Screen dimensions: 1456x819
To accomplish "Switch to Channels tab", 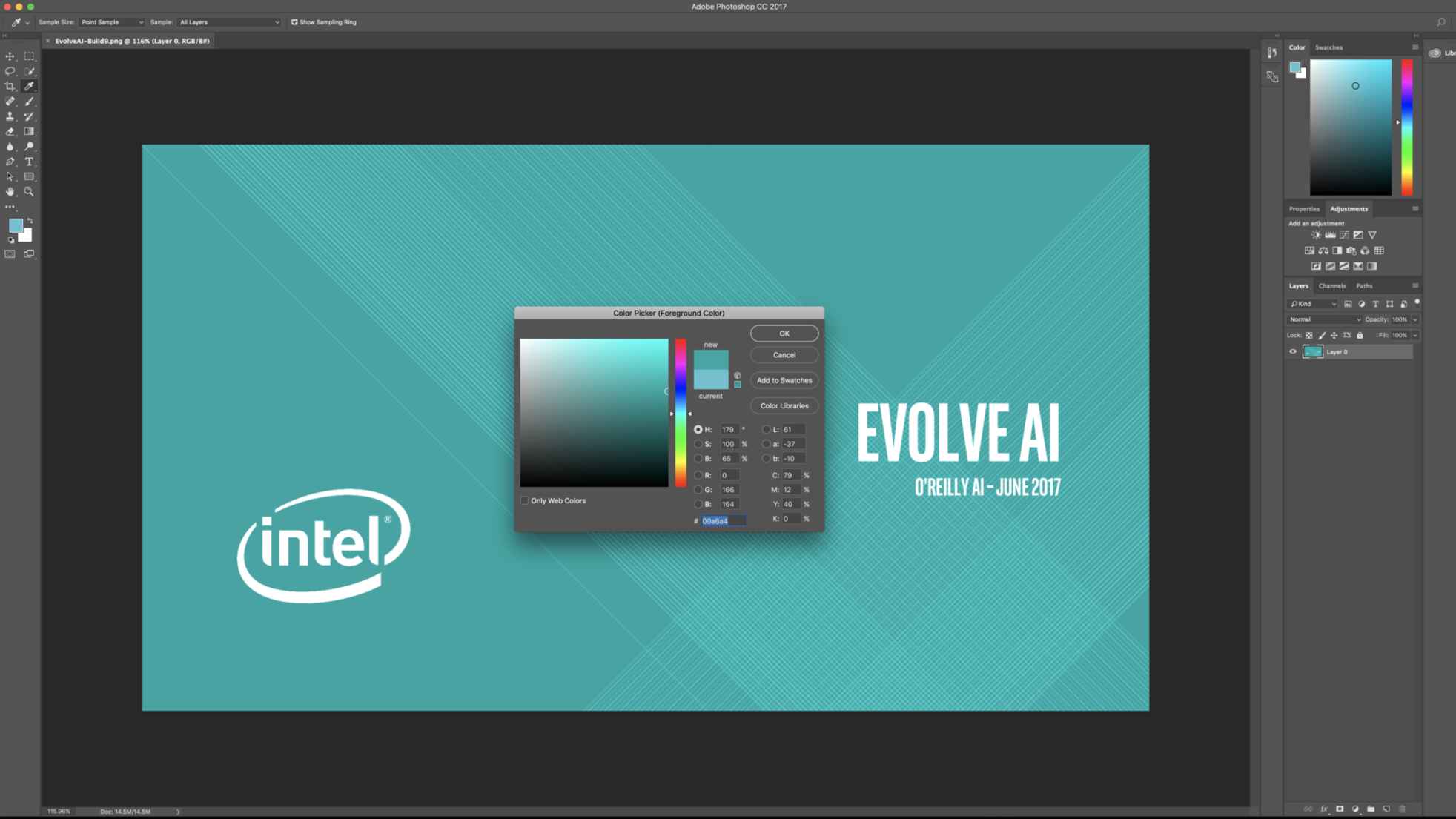I will (1332, 286).
